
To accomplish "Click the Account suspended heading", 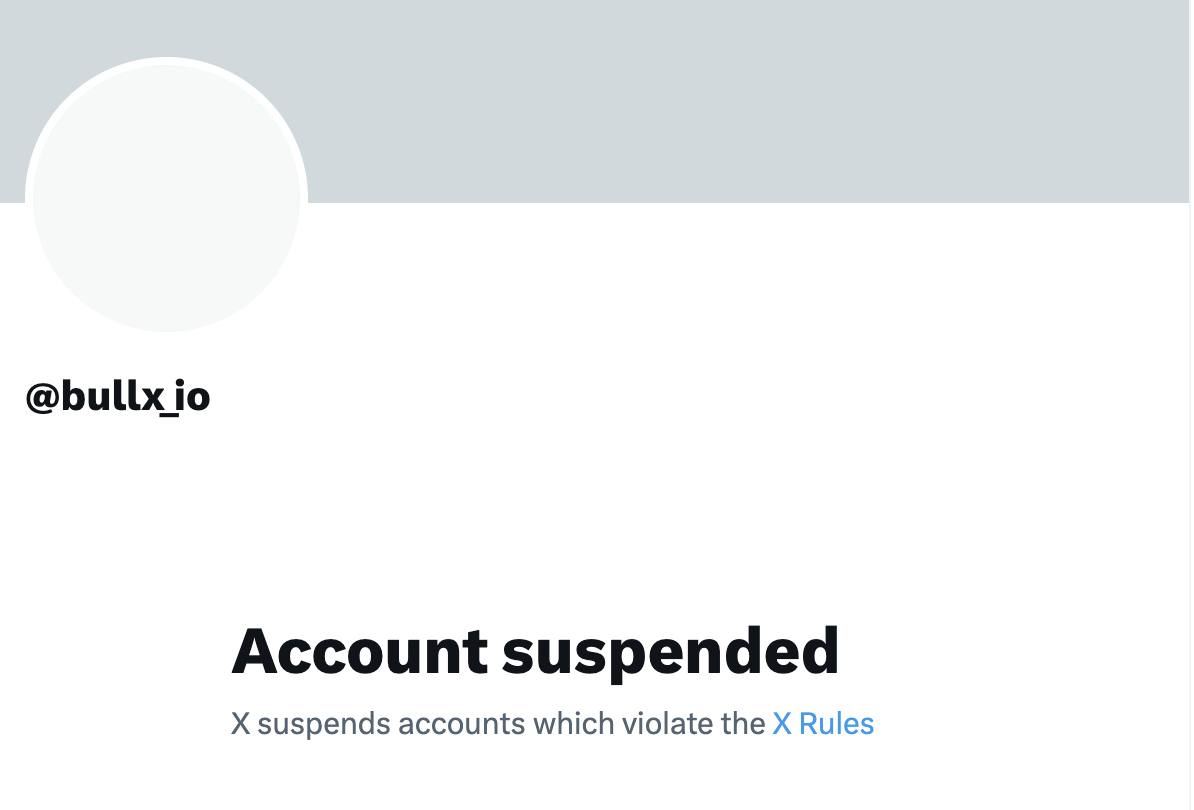I will (x=535, y=650).
